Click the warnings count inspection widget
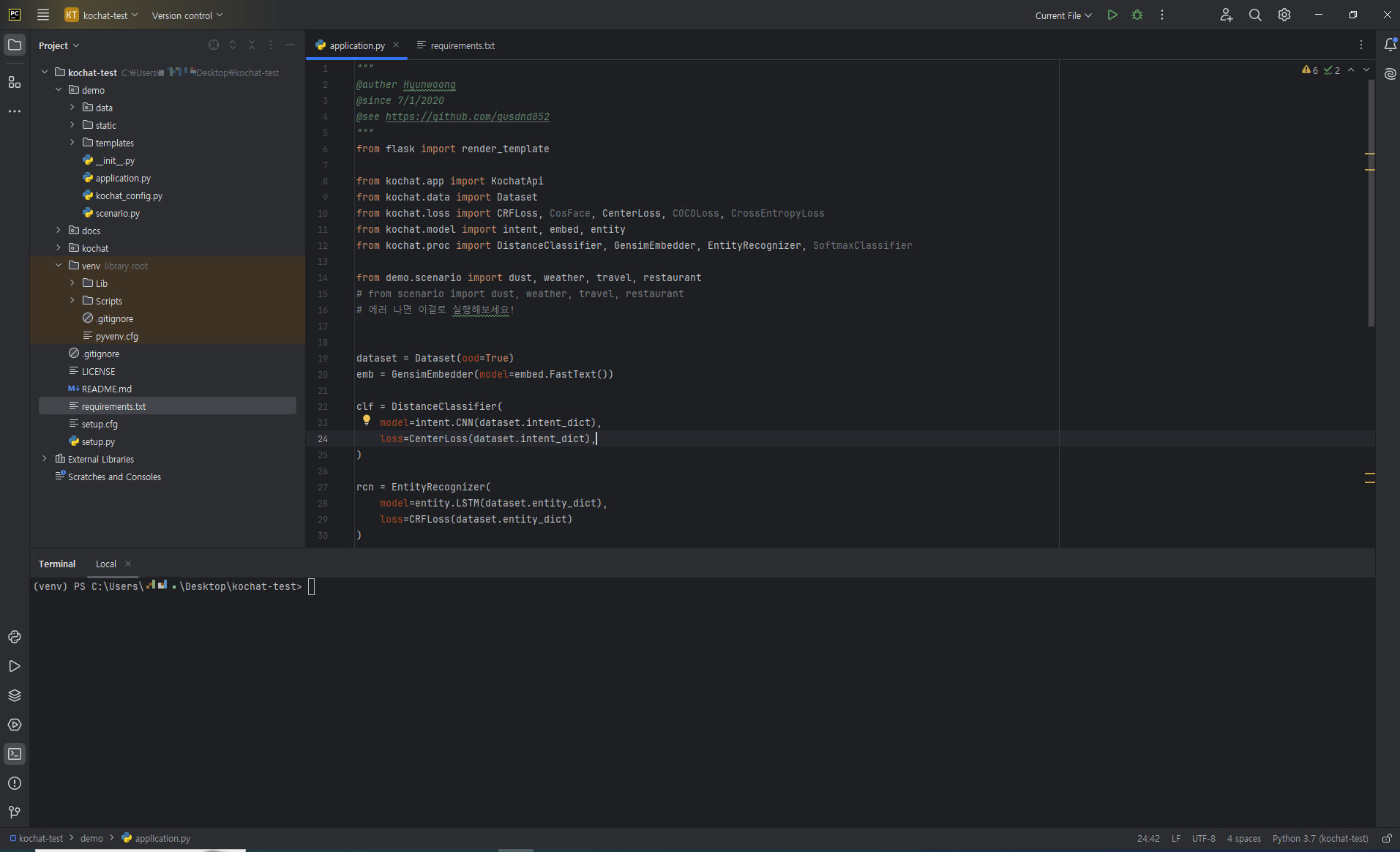Image resolution: width=1400 pixels, height=852 pixels. coord(1310,70)
